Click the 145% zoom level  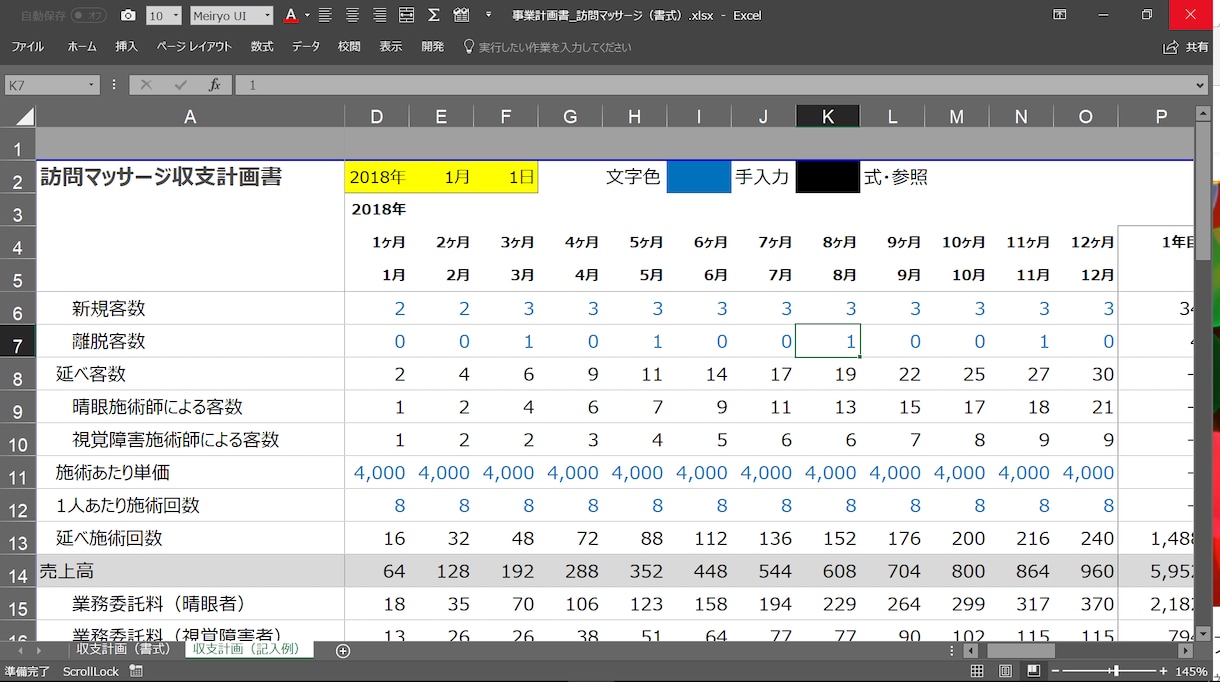1192,671
